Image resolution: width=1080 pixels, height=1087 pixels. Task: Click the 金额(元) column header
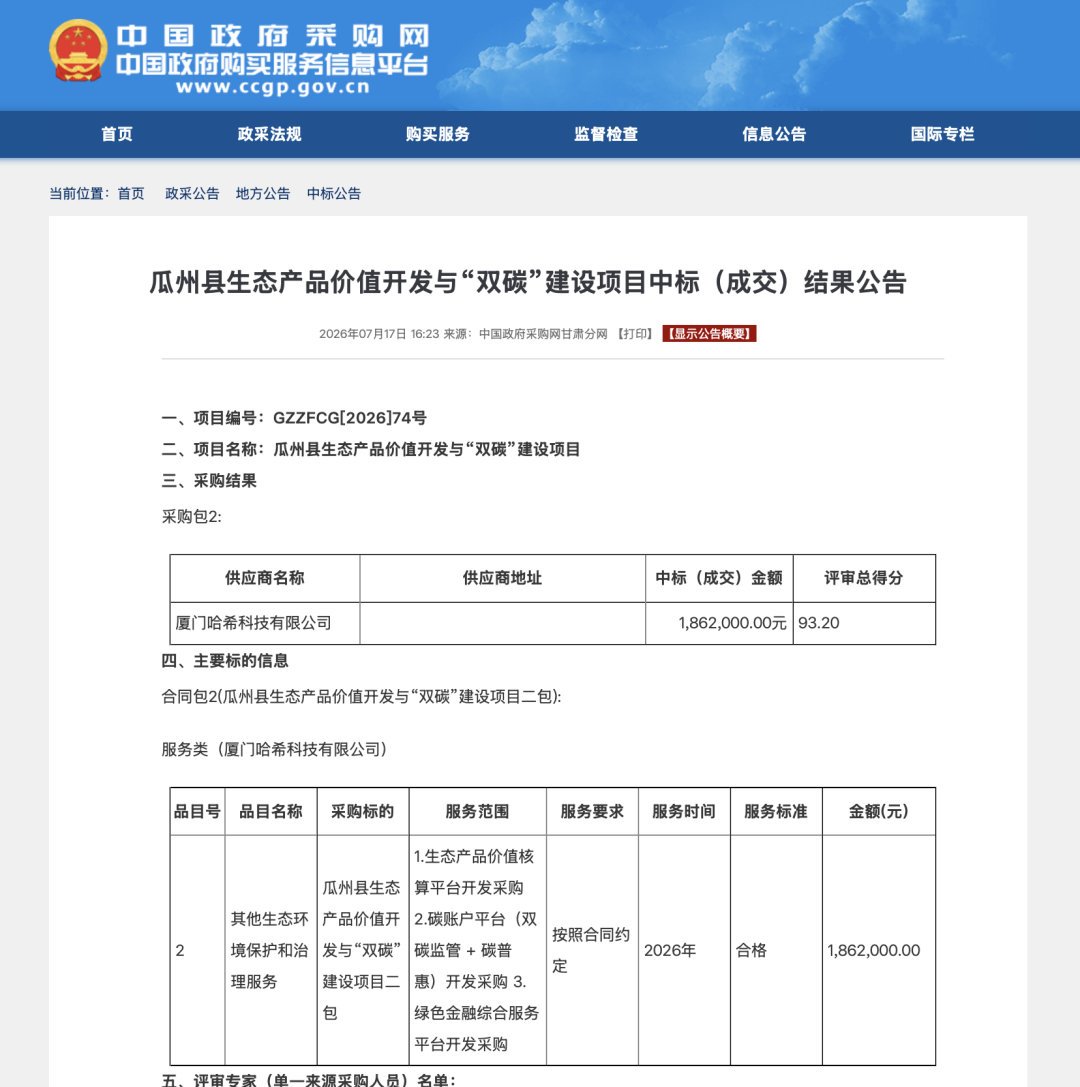pos(878,812)
